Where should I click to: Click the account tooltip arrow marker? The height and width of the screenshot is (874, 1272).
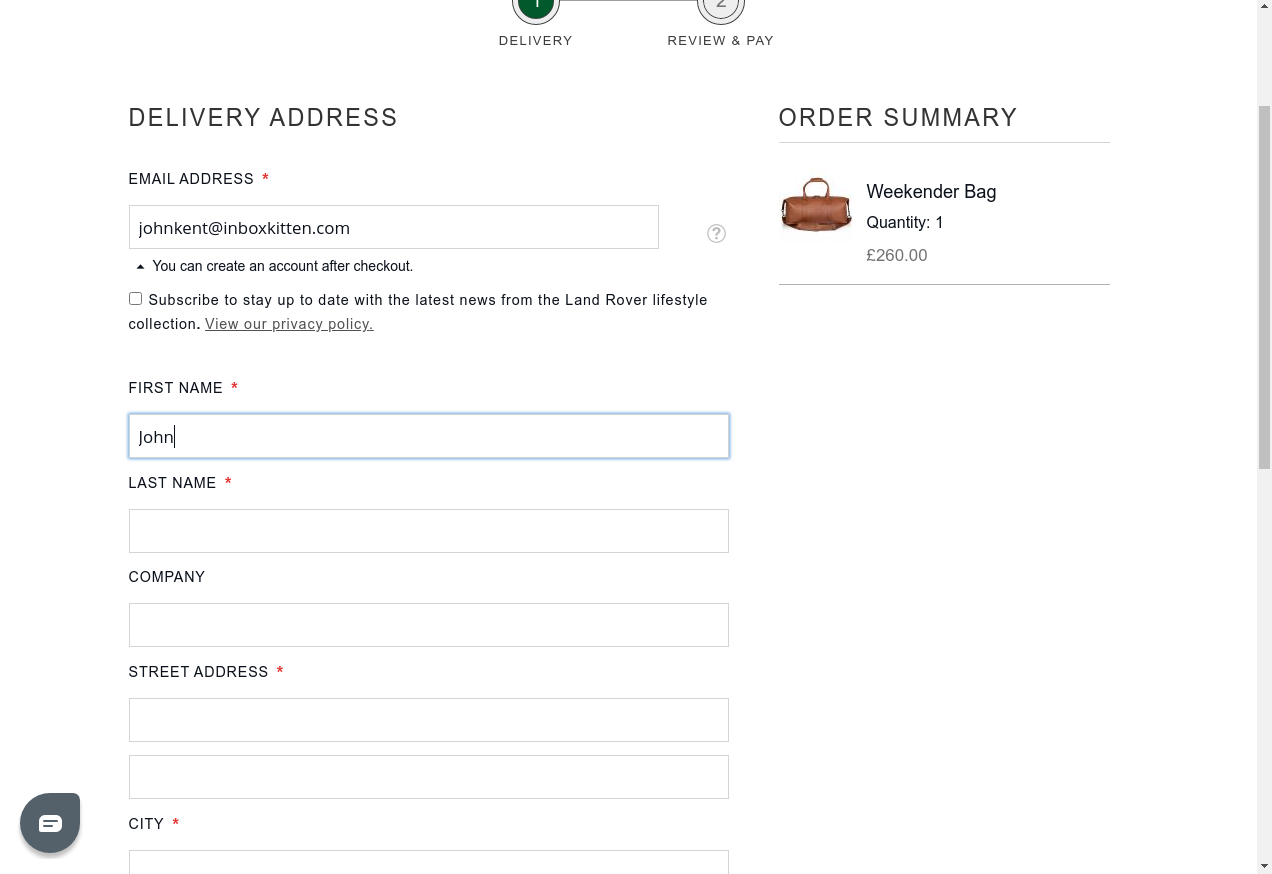(140, 267)
